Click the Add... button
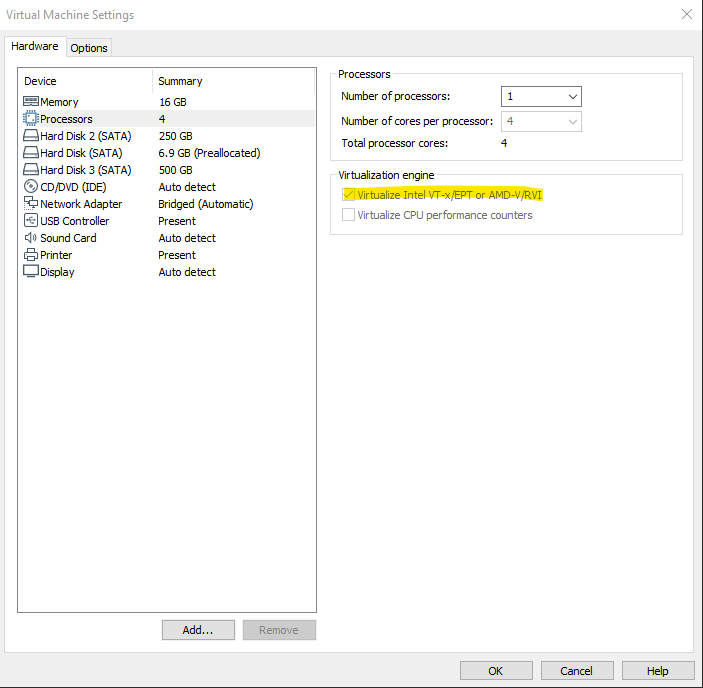The image size is (703, 688). point(198,630)
